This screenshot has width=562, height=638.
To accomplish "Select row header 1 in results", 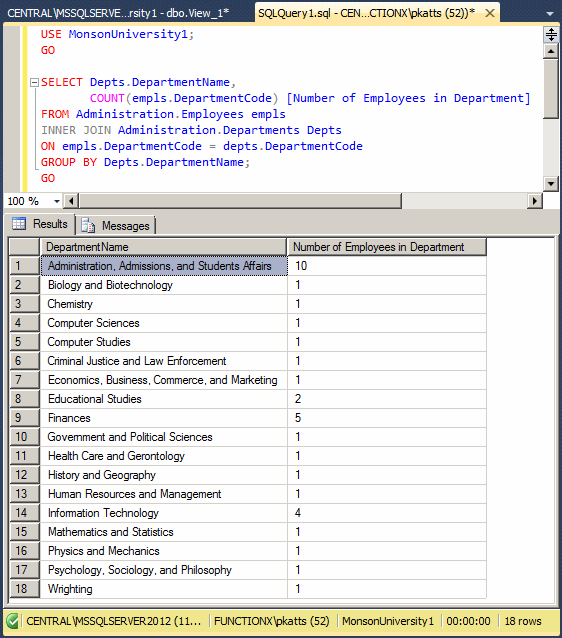I will pos(24,266).
